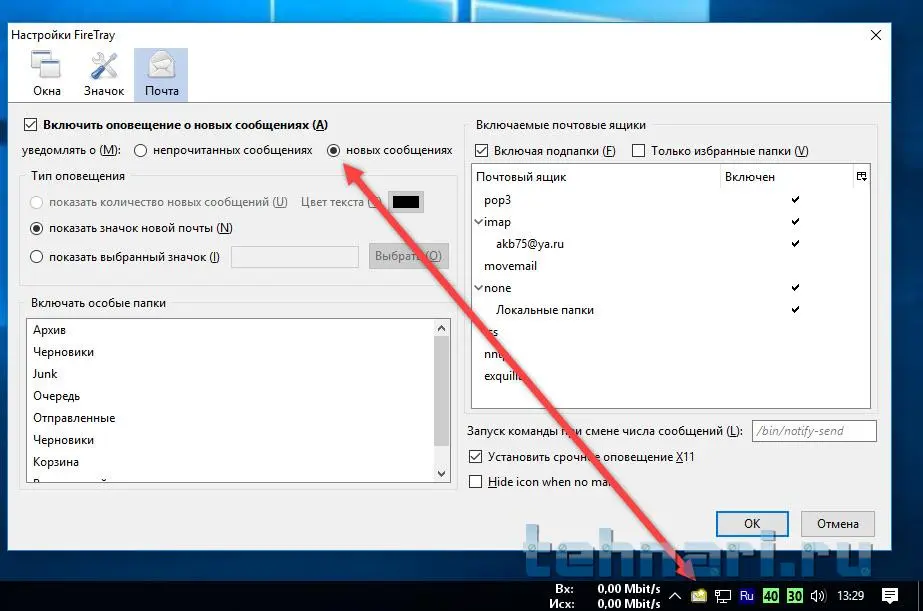Toggle enabled checkmark for akb75@ya.ru
The width and height of the screenshot is (923, 611).
795,244
